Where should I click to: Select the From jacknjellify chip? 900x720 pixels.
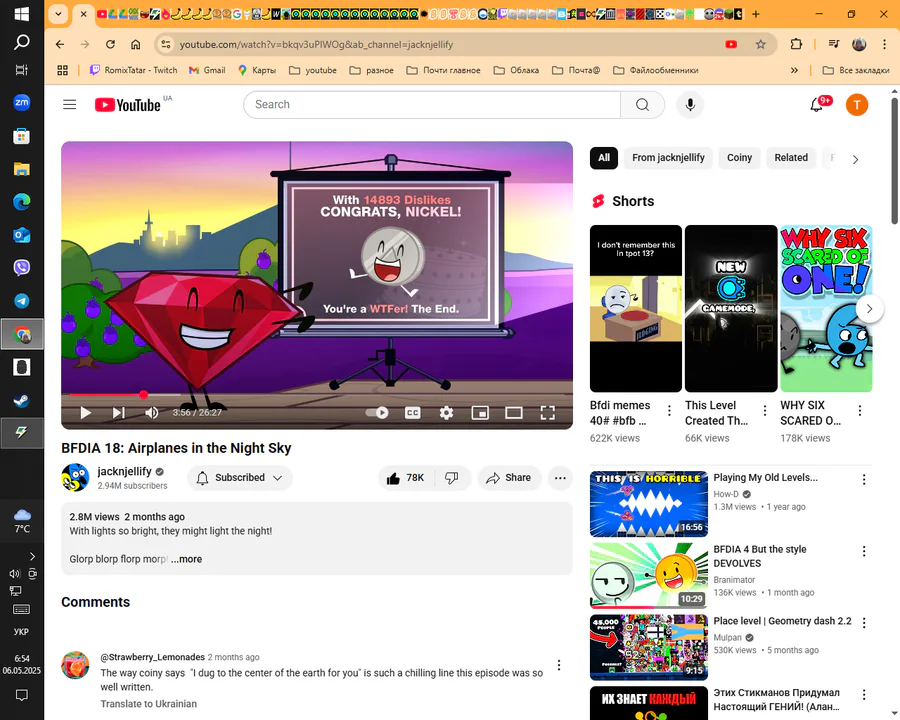668,158
